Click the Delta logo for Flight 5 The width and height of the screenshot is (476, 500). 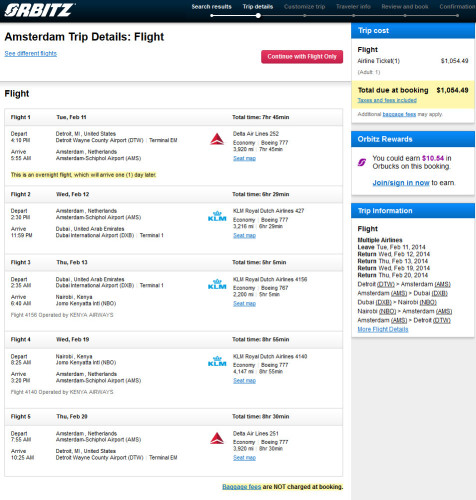click(x=217, y=438)
